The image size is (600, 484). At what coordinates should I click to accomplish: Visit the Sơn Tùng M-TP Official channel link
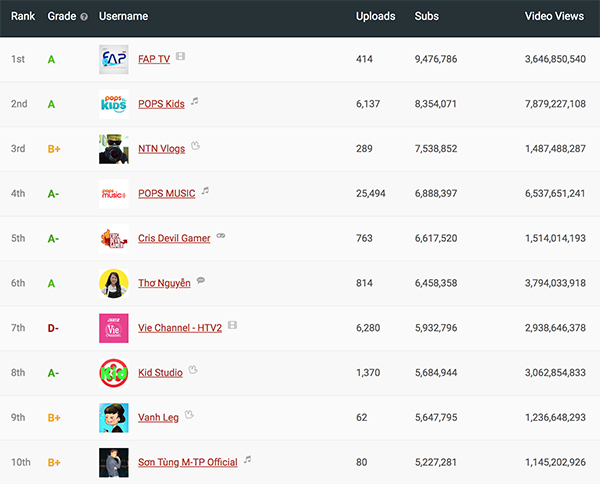tap(187, 462)
